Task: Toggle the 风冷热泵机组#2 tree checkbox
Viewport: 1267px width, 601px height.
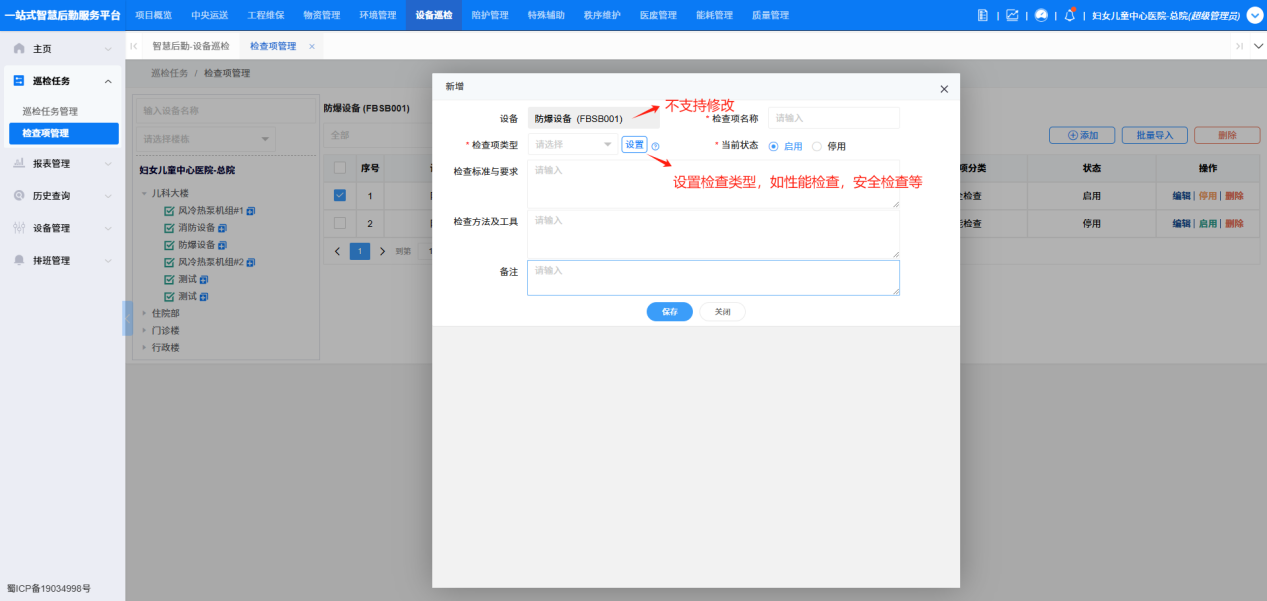Action: [x=169, y=262]
